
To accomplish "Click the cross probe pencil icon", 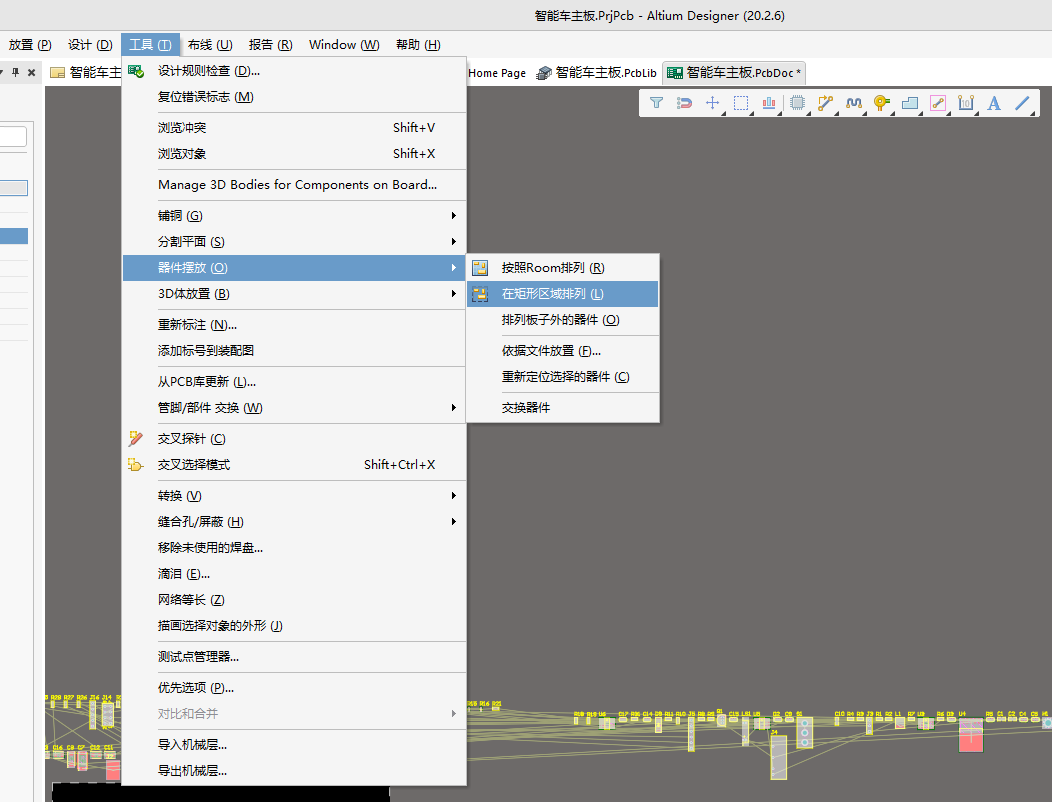I will pyautogui.click(x=136, y=439).
